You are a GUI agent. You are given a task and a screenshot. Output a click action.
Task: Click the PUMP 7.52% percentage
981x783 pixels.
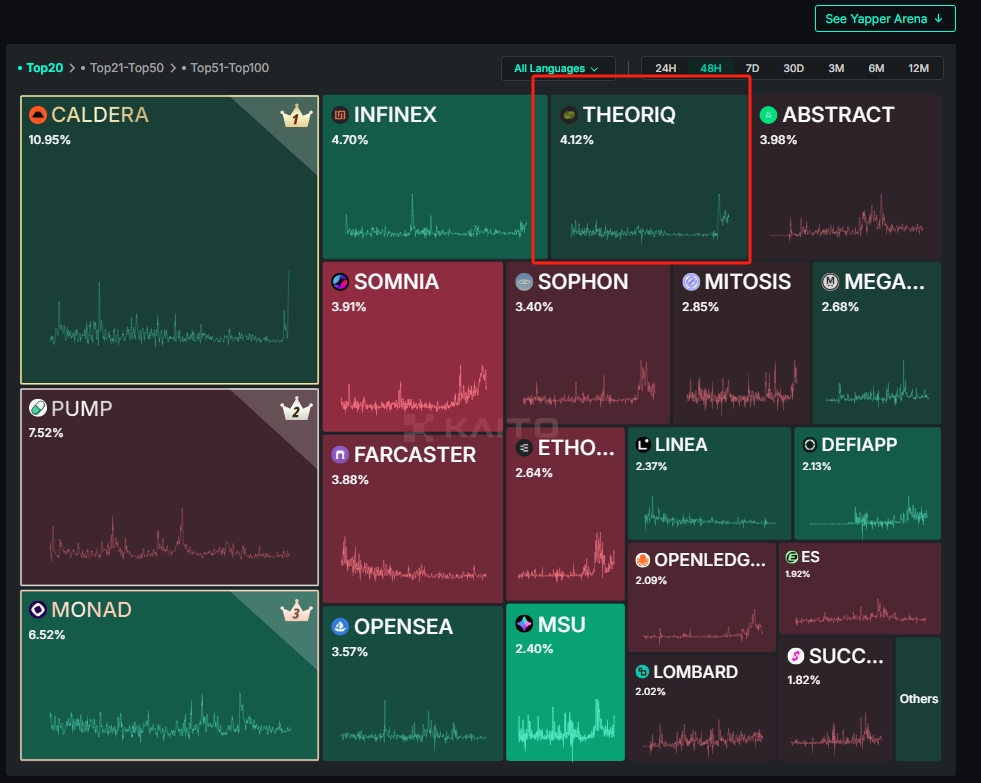click(x=46, y=433)
